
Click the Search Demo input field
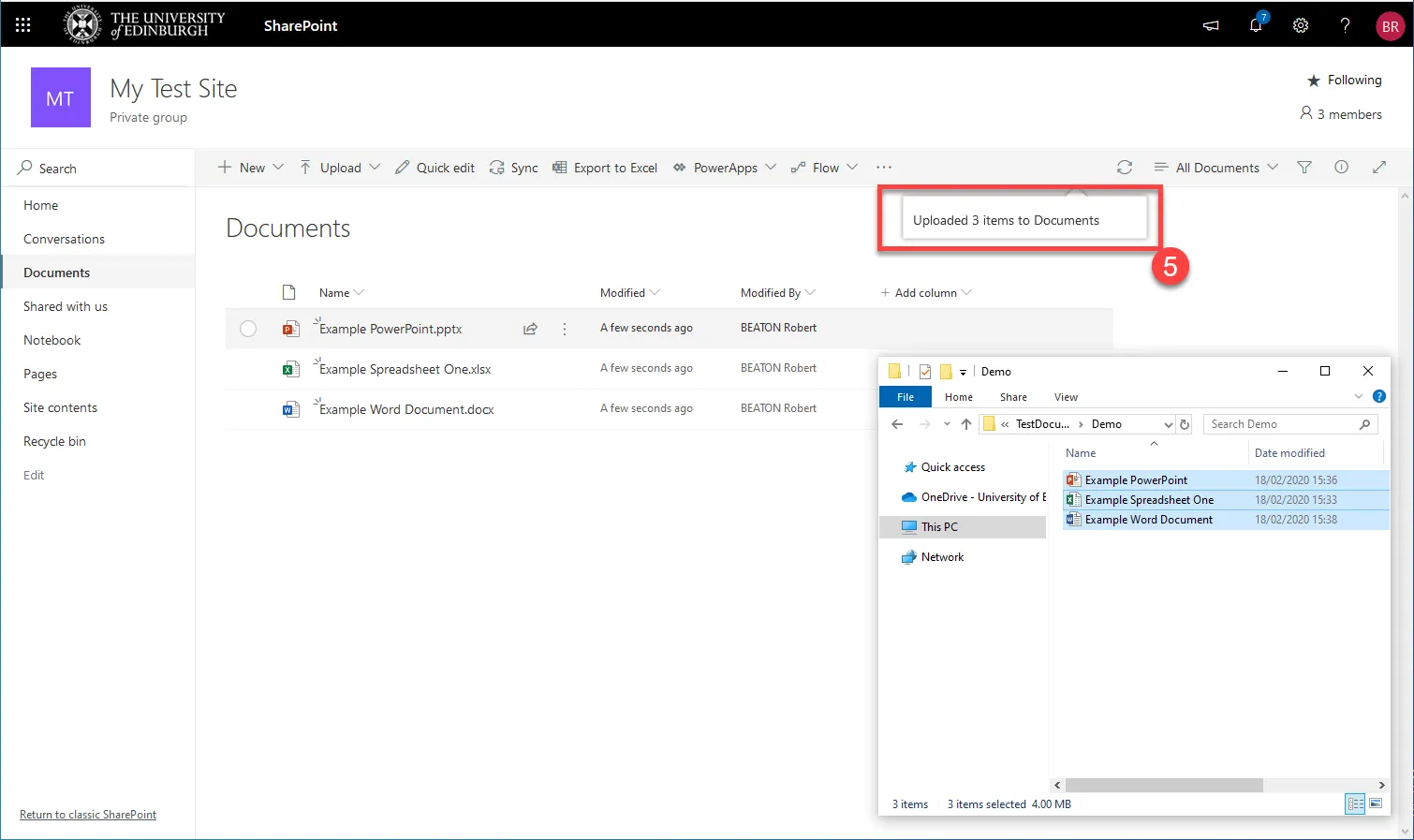click(x=1283, y=423)
